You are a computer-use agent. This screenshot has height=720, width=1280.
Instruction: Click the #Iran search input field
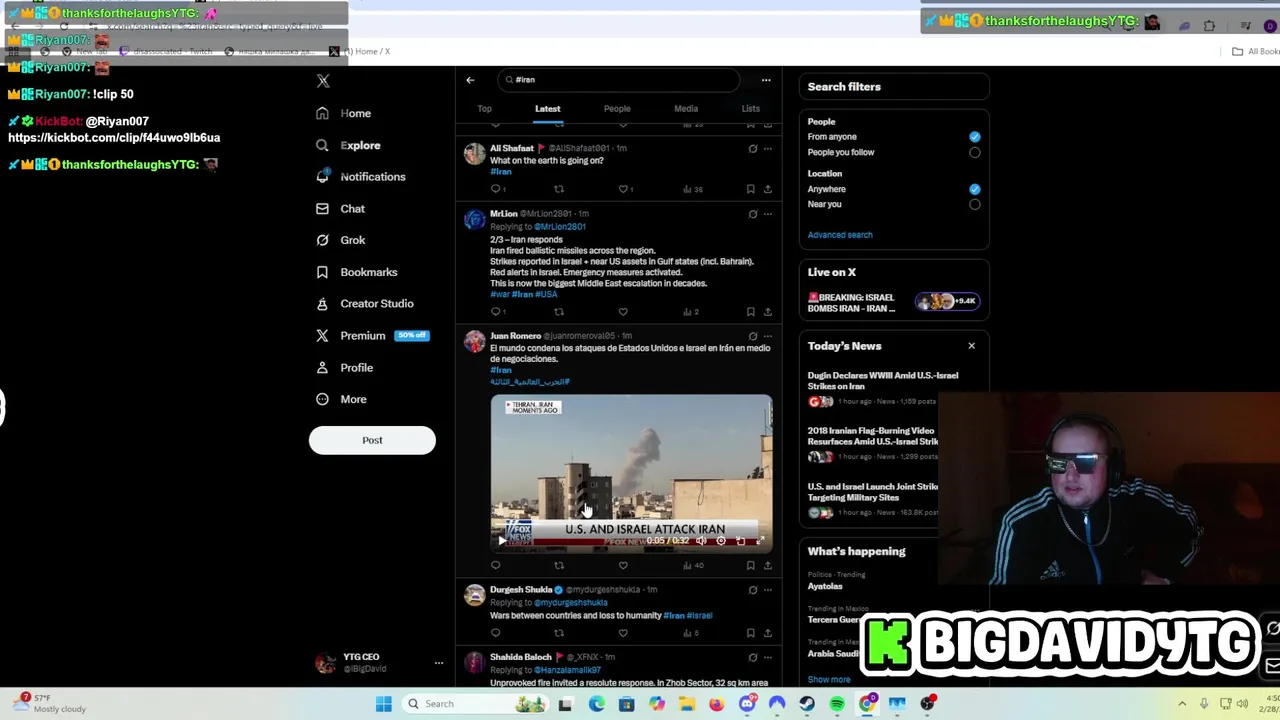pos(620,80)
